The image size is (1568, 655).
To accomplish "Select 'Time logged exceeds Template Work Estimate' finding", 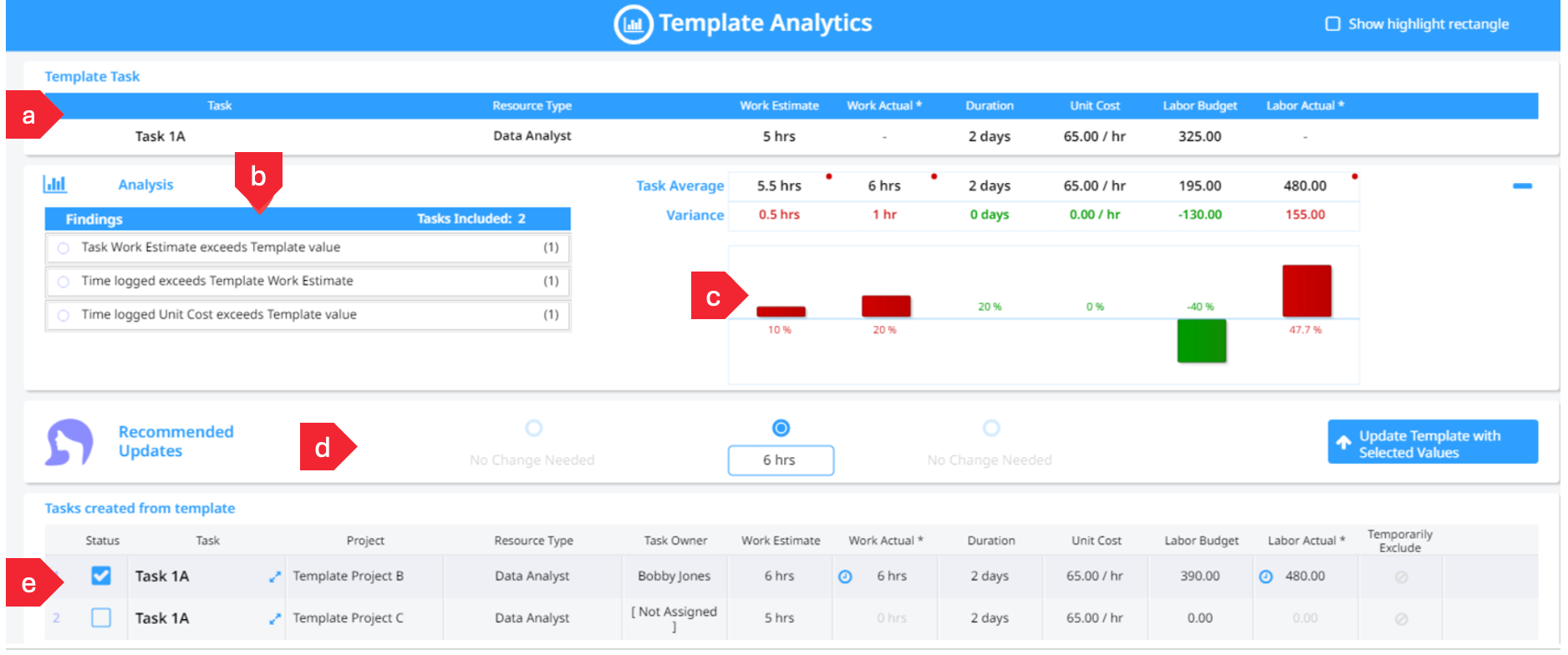I will 64,282.
